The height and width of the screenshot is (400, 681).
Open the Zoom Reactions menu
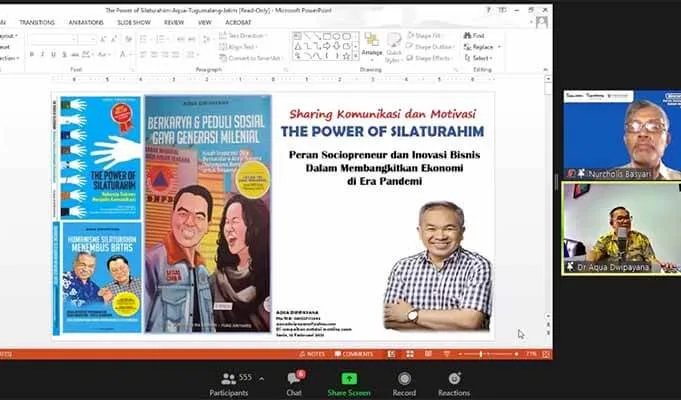454,384
